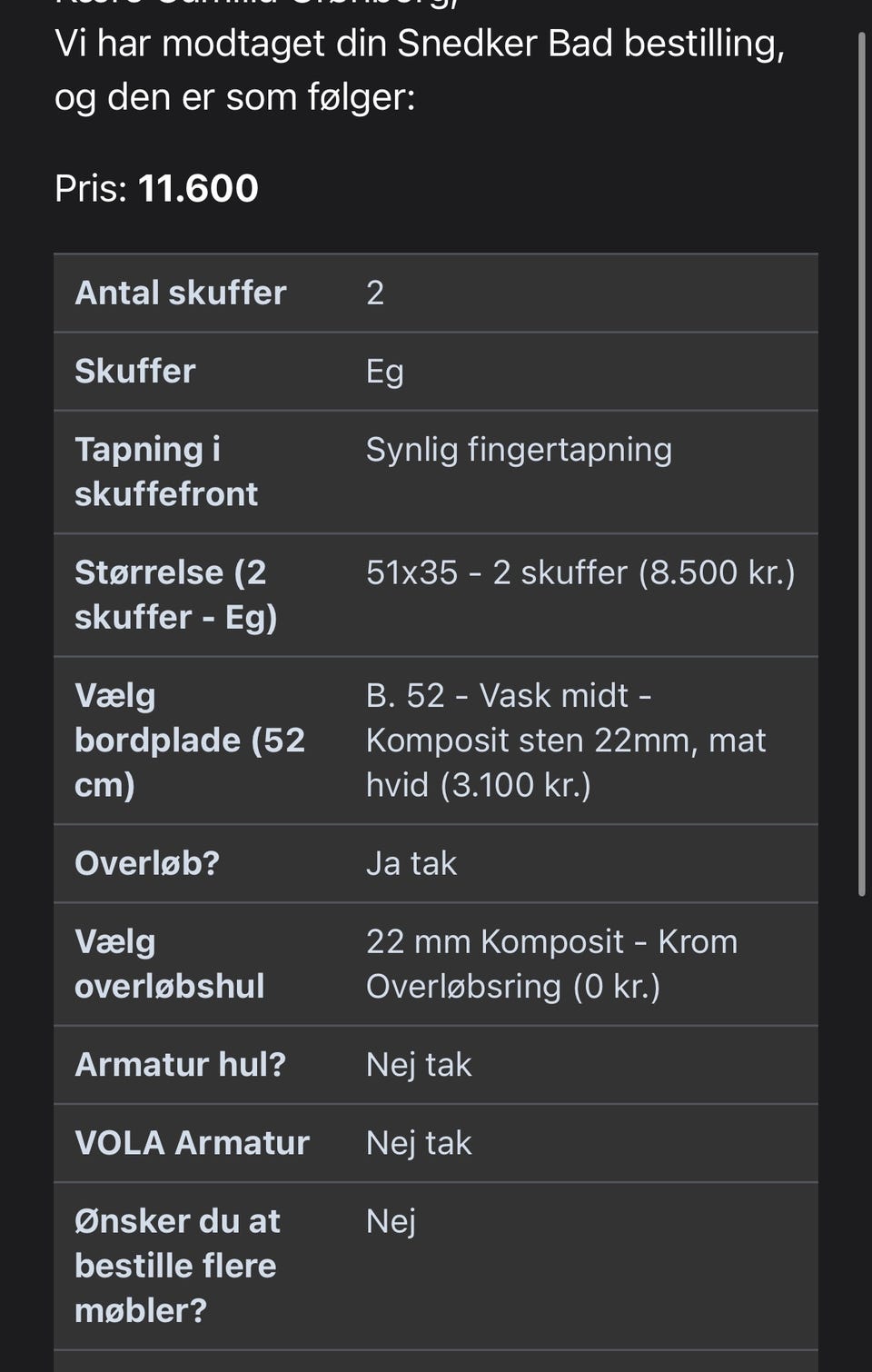Click the '51x35 - 2 skuffer (8.500 kr.)' value
872x1372 pixels.
coord(580,572)
